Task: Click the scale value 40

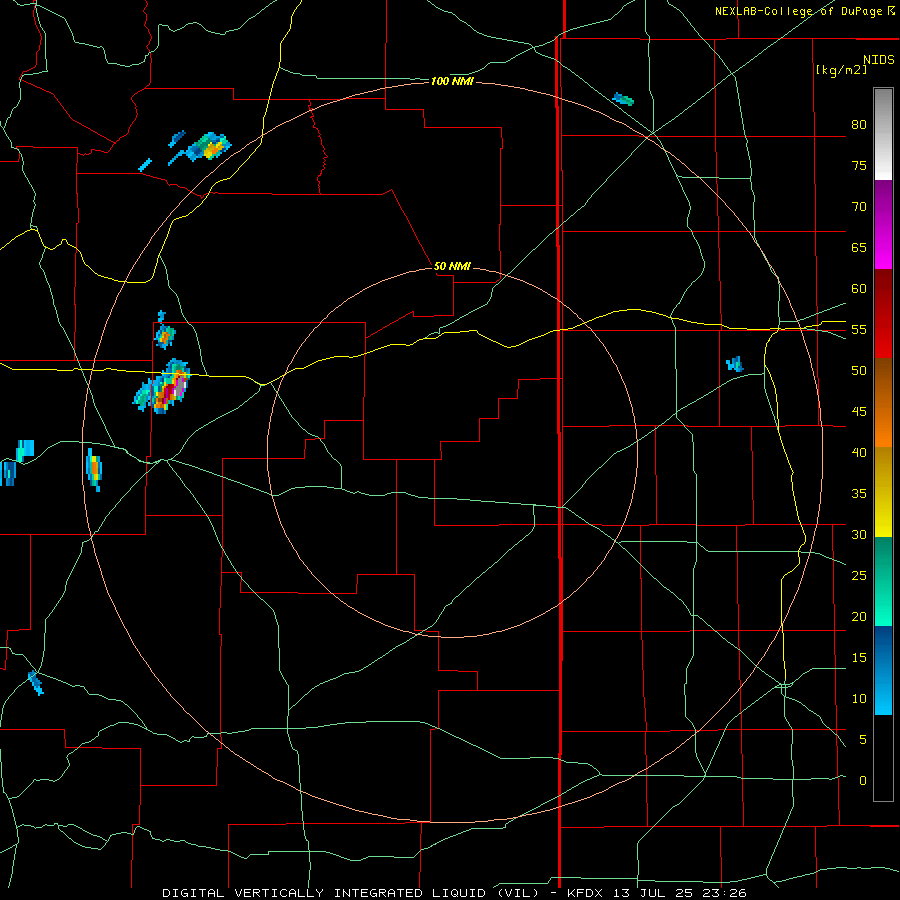Action: (859, 452)
